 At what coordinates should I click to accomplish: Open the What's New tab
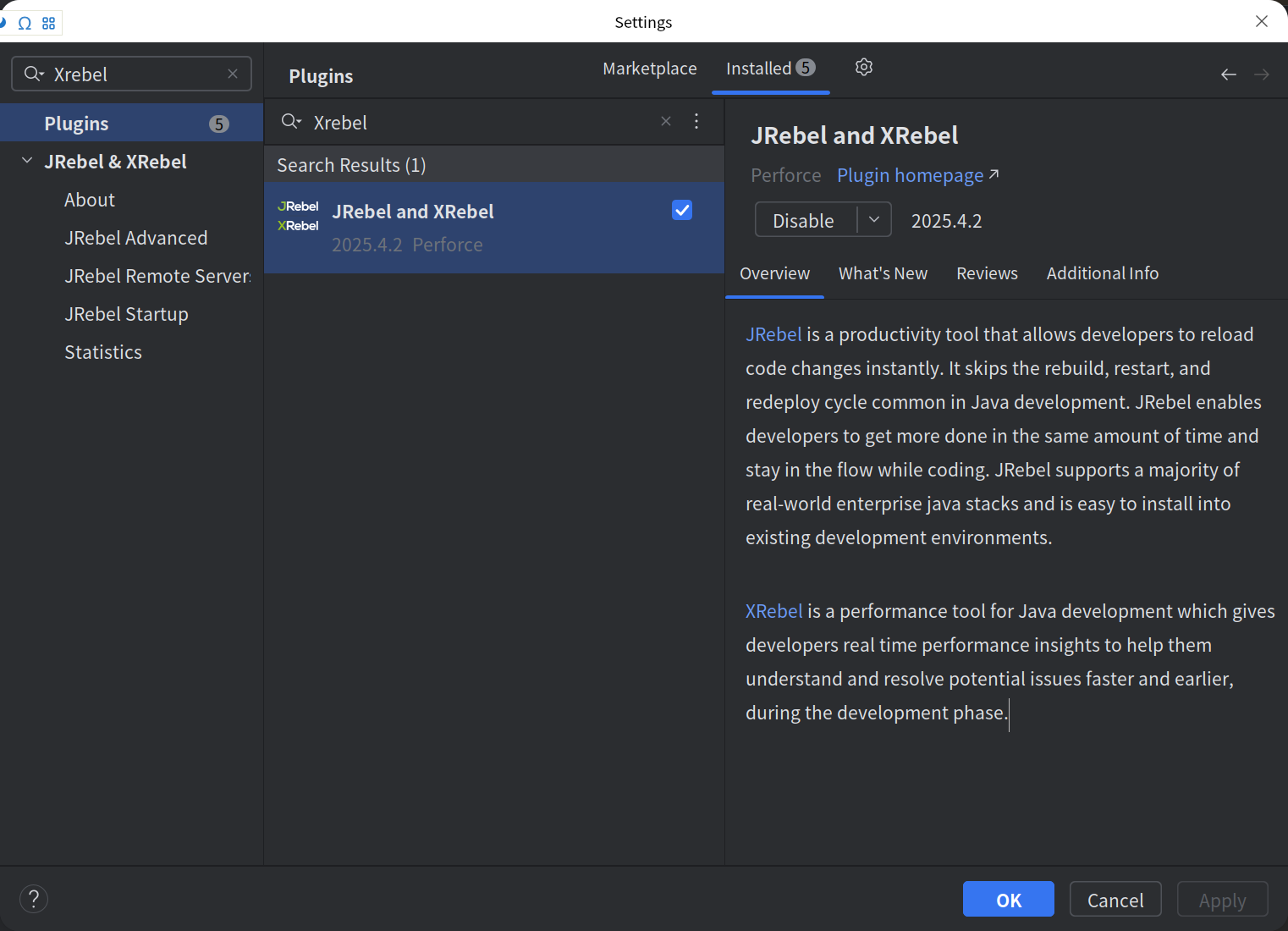click(883, 273)
